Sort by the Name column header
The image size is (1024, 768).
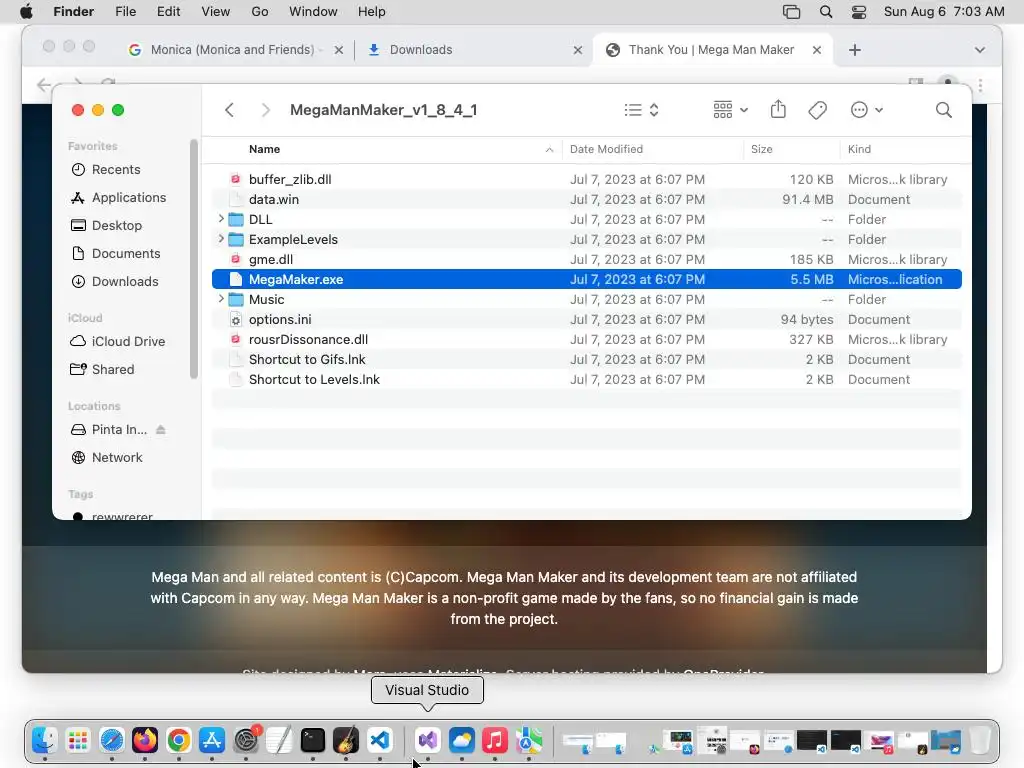tap(264, 149)
